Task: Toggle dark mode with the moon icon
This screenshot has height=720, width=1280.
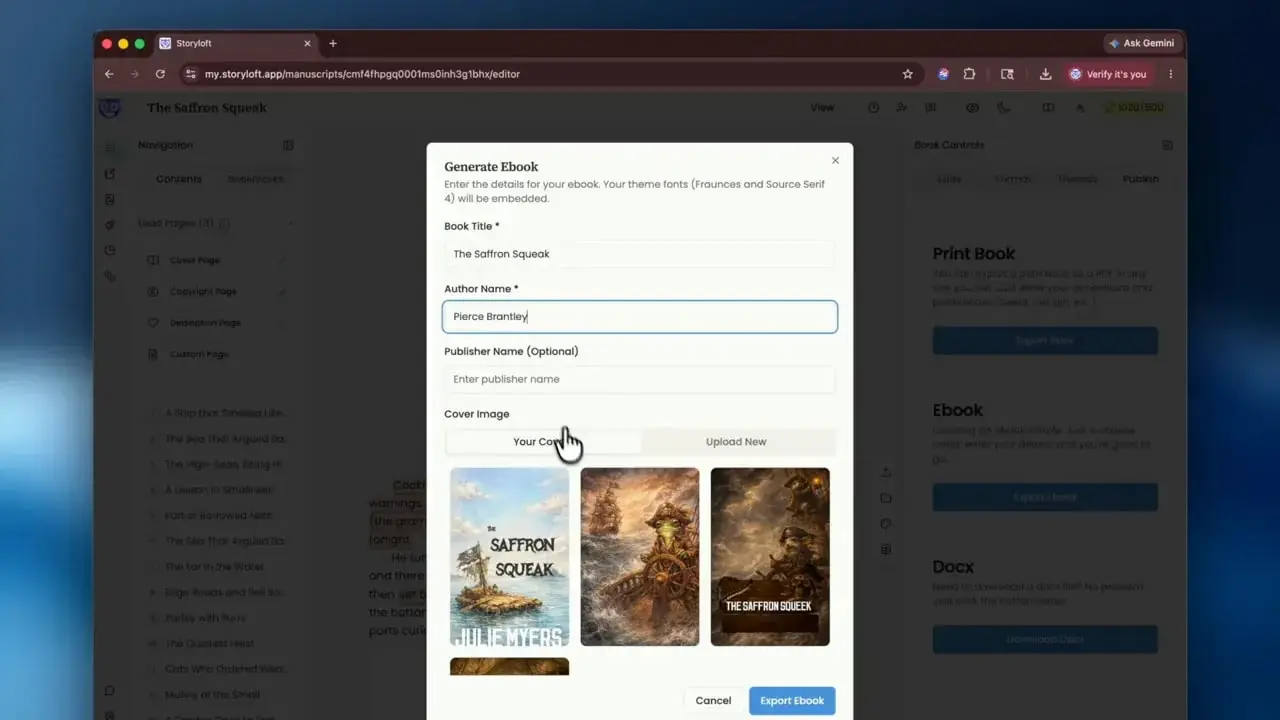Action: [x=1004, y=108]
